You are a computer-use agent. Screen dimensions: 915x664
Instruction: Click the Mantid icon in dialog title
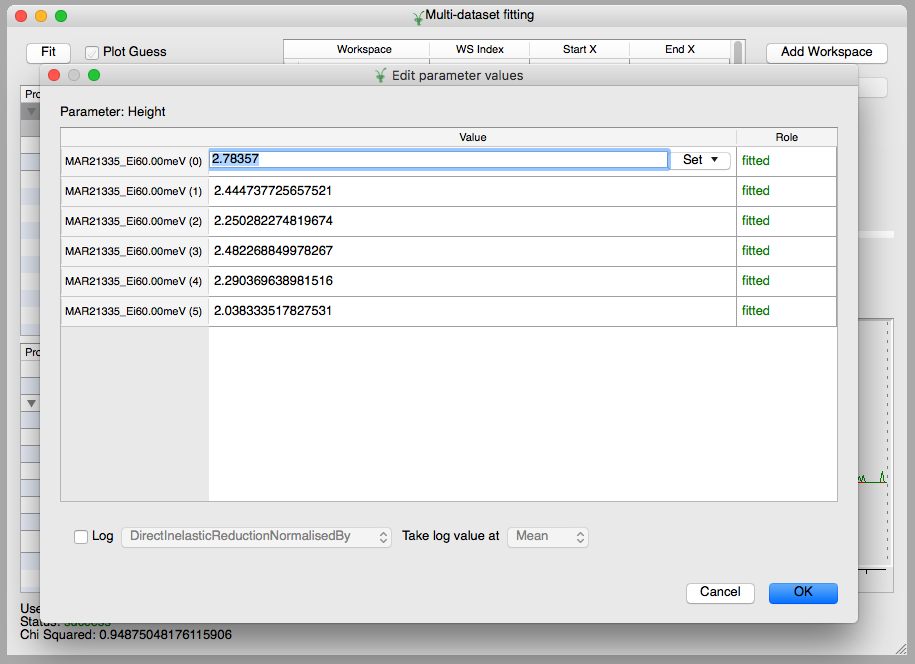[380, 75]
